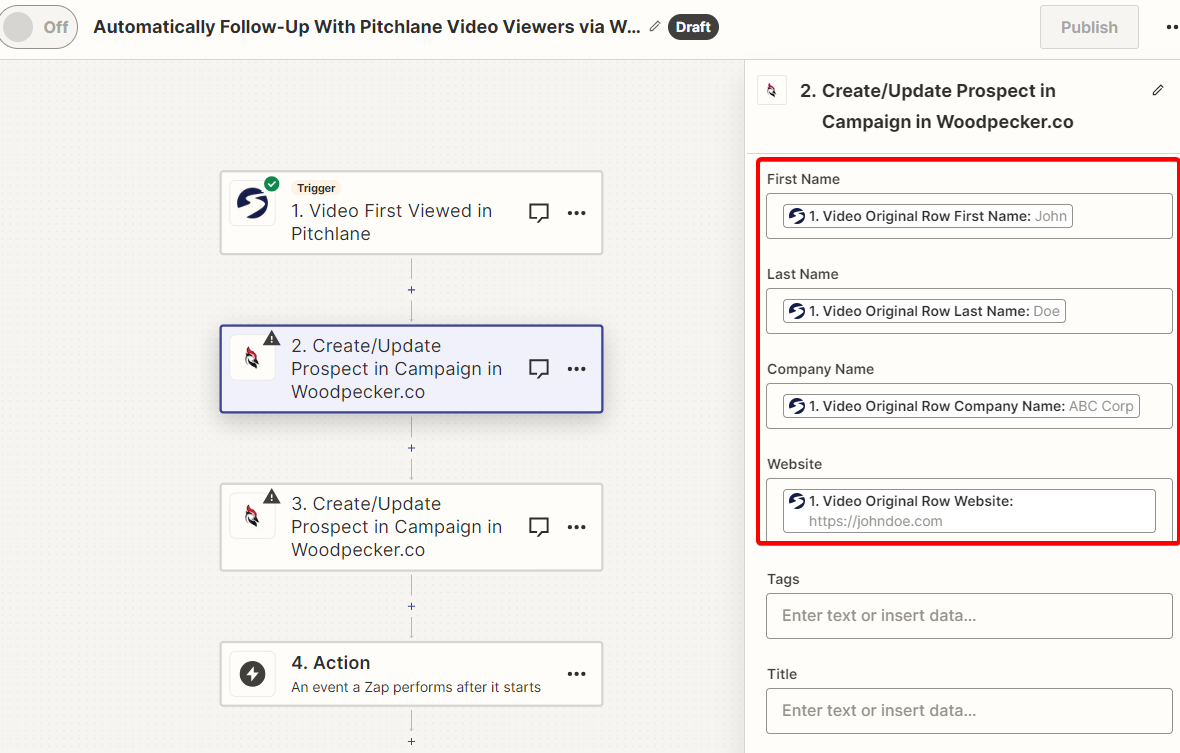Image resolution: width=1180 pixels, height=753 pixels.
Task: Open the top-right more options menu
Action: (1172, 27)
